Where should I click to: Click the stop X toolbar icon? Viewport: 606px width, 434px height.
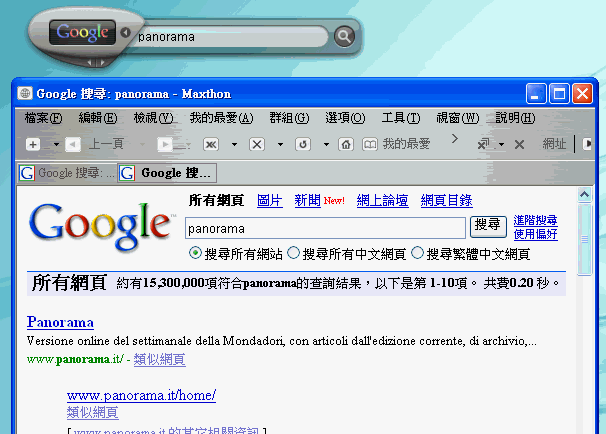coord(257,145)
